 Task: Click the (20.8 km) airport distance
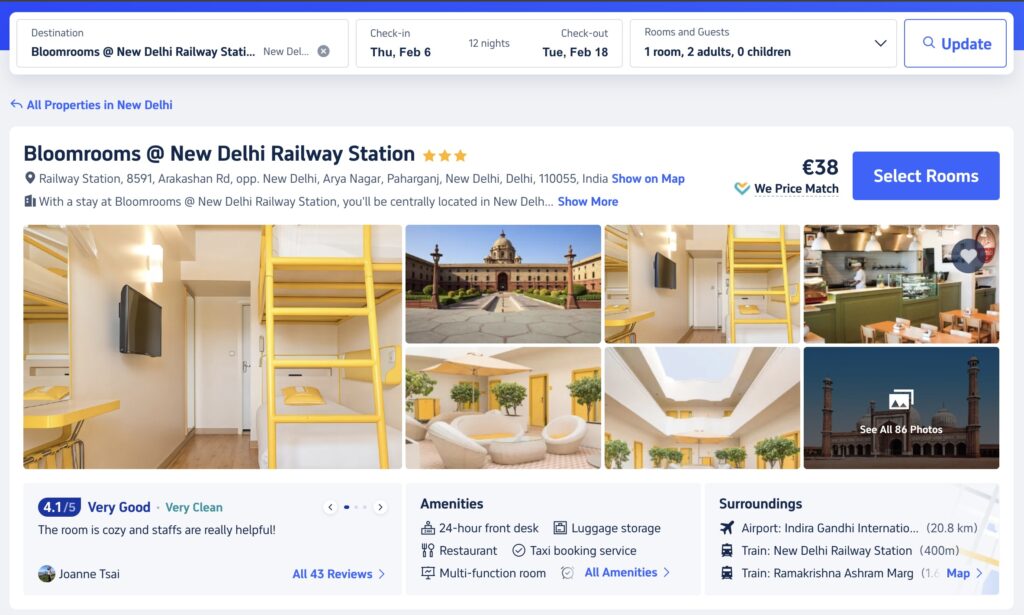click(952, 528)
